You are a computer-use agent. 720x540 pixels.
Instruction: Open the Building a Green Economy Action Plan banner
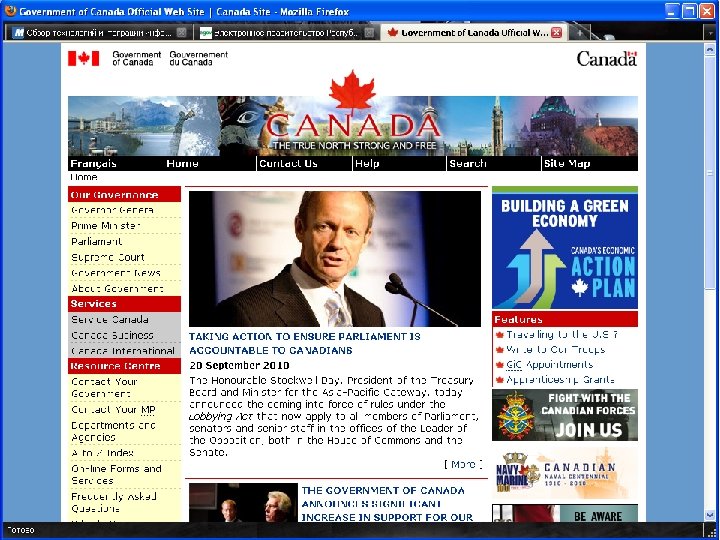(x=565, y=248)
